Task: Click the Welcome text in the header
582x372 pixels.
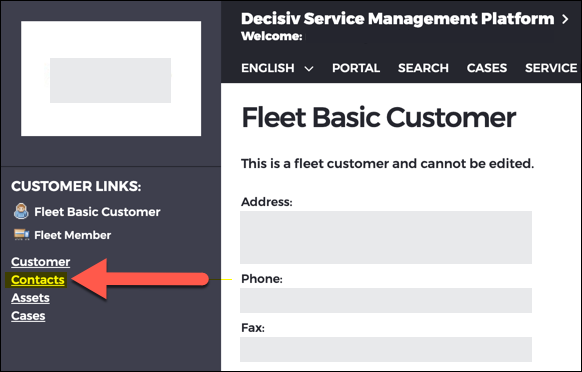Action: click(272, 36)
